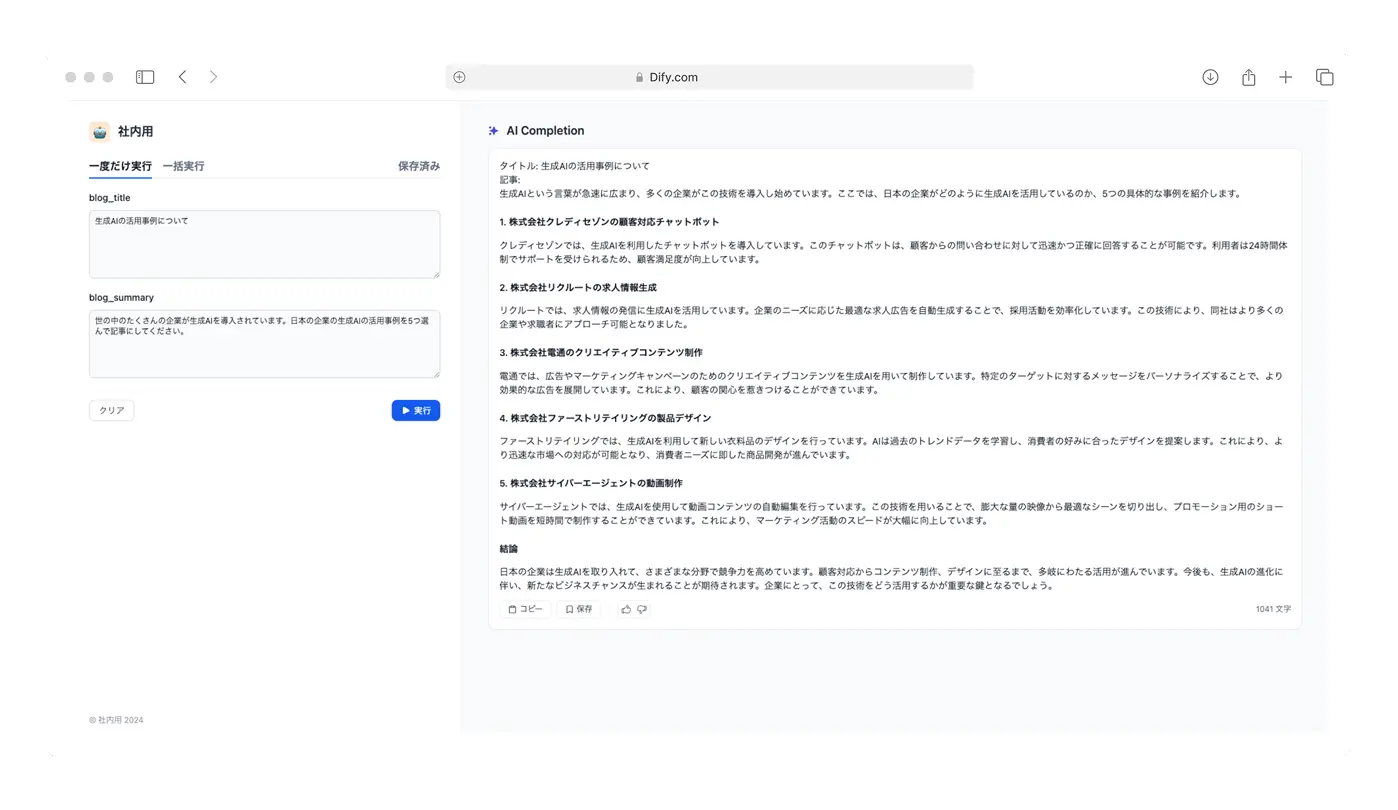Click the lock icon in the address bar

point(639,76)
